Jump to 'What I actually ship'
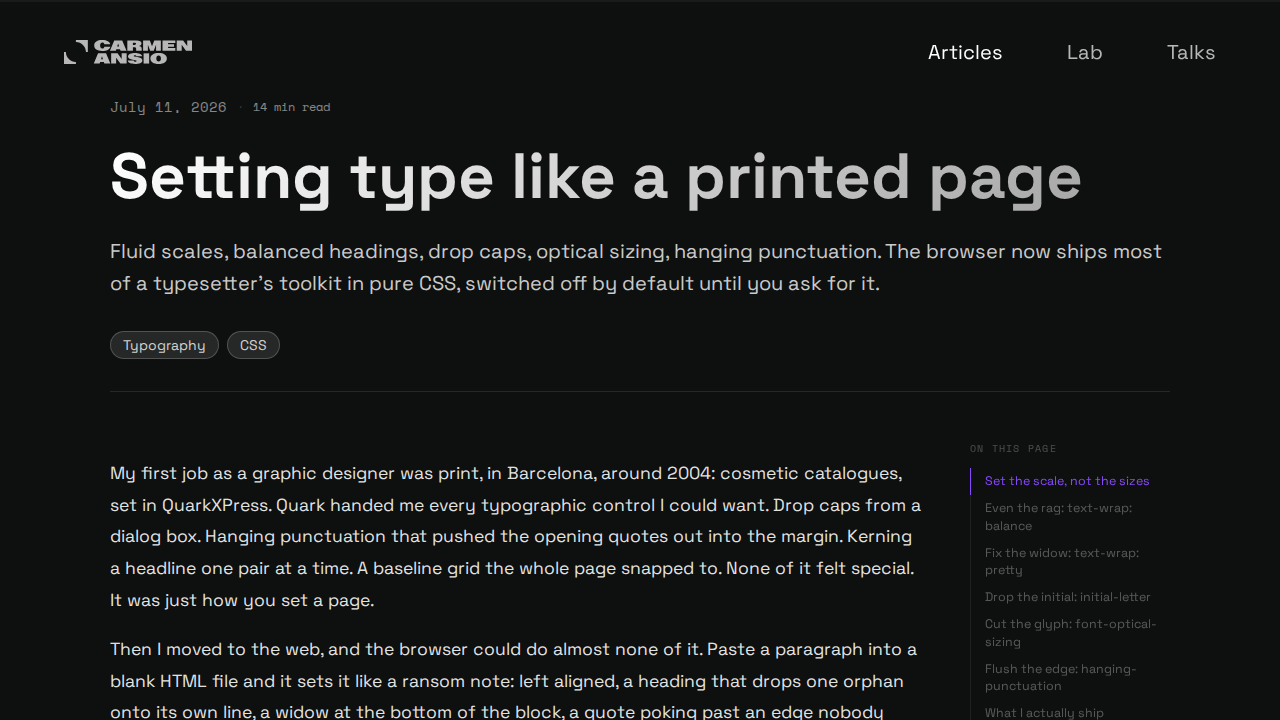This screenshot has width=1280, height=720. 1044,713
